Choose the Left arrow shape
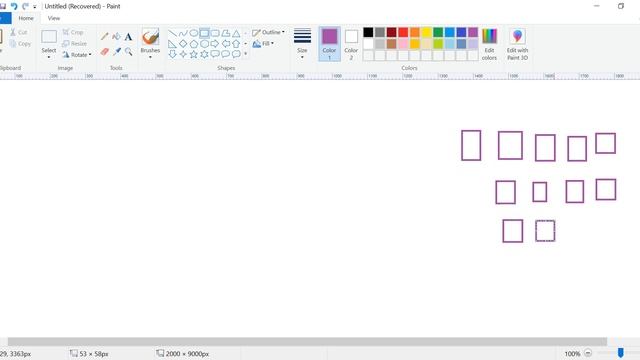Image resolution: width=640 pixels, height=360 pixels. tap(226, 44)
